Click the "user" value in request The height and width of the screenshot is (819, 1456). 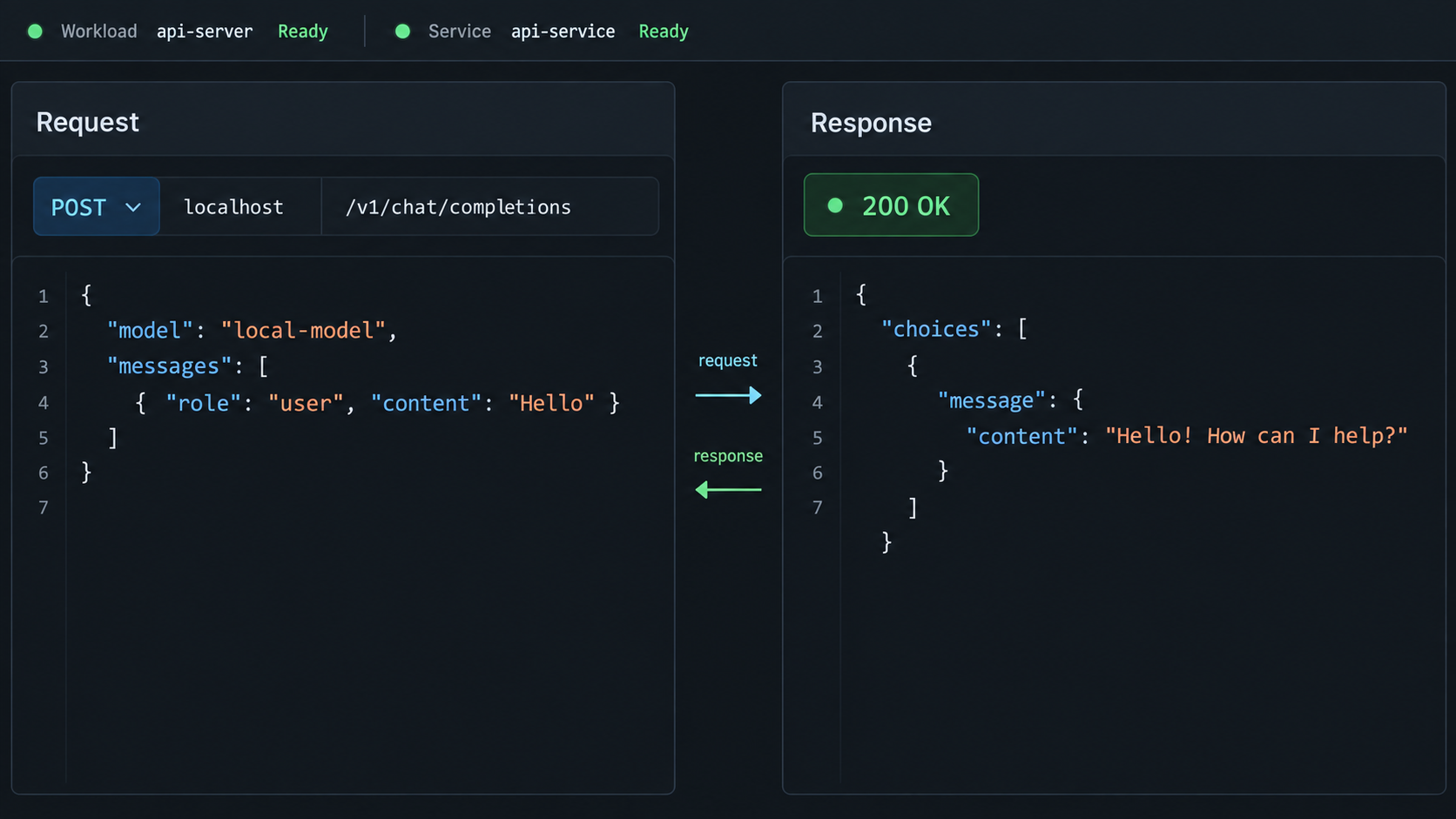306,403
